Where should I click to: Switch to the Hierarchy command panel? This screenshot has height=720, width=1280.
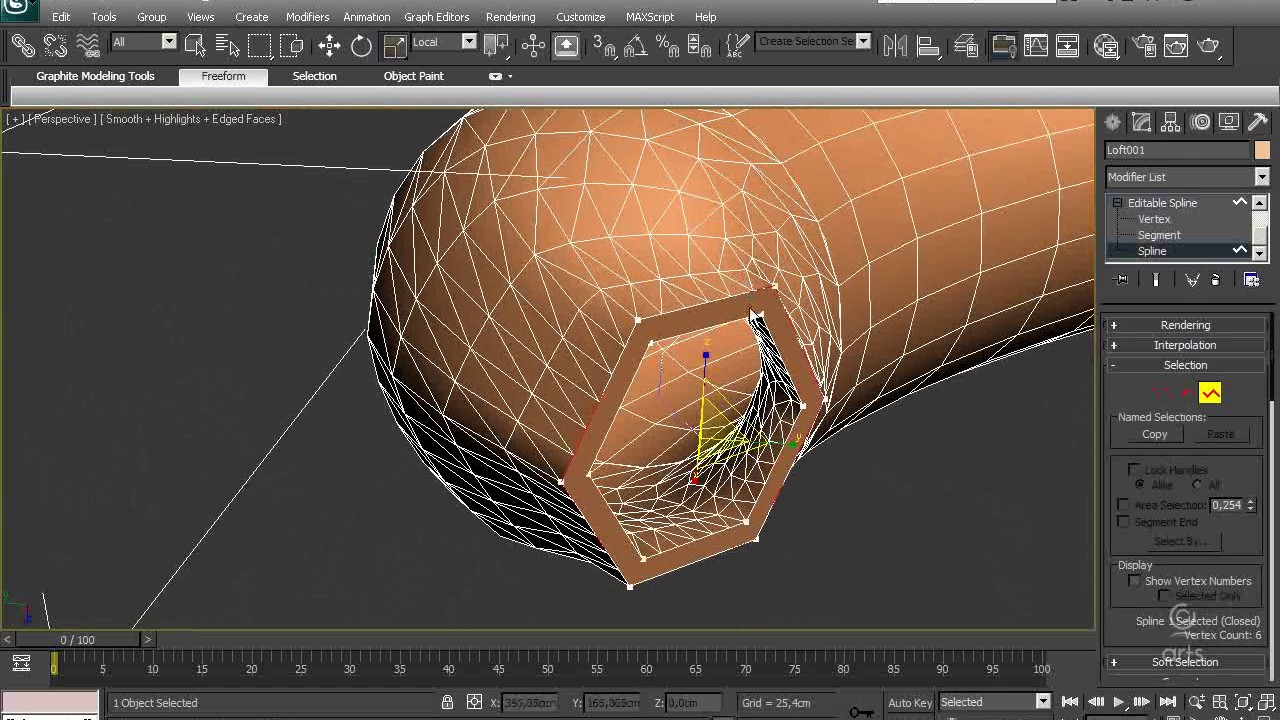click(1171, 122)
